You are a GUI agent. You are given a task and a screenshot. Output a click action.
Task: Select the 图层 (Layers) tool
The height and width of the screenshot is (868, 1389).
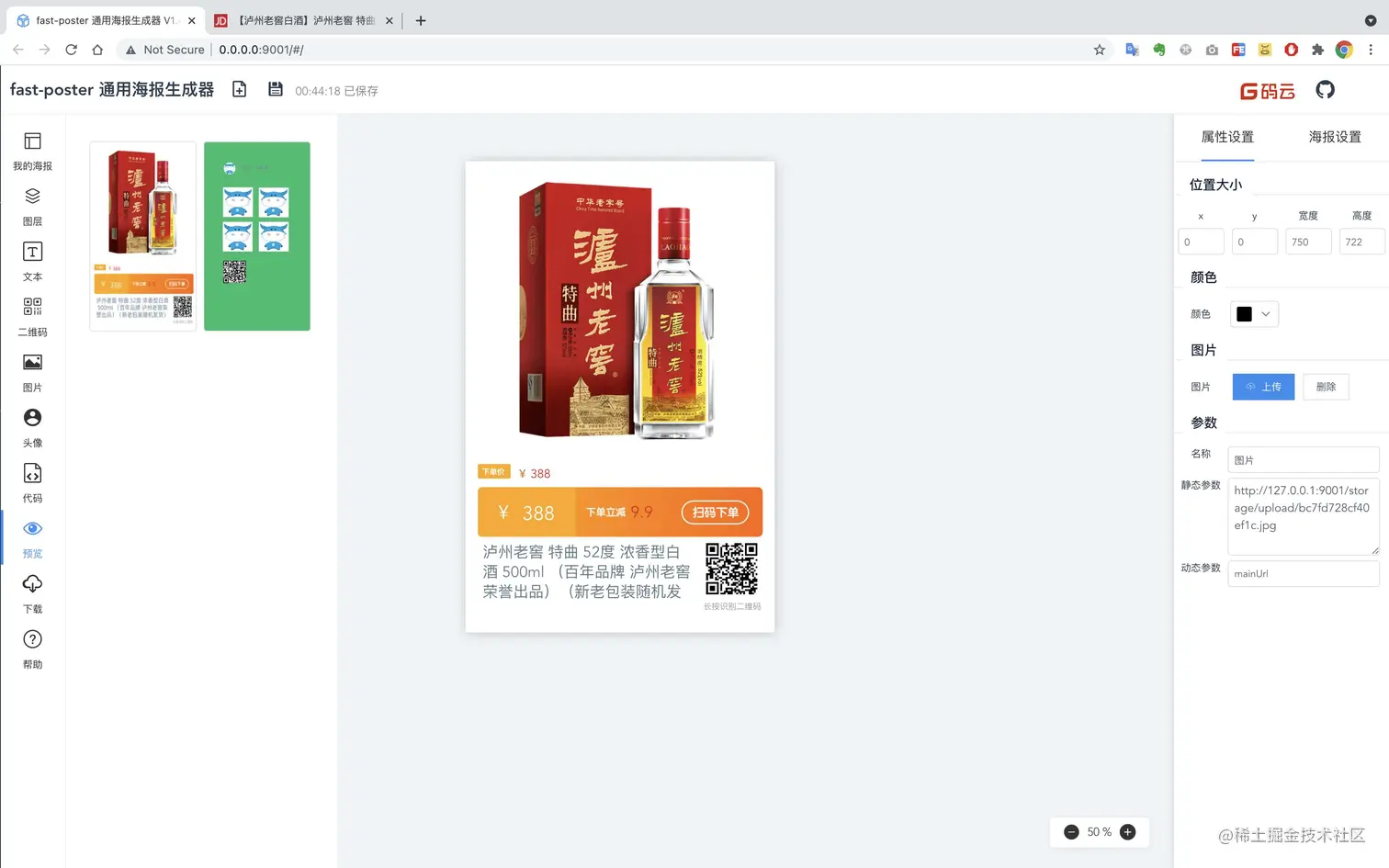(x=32, y=207)
